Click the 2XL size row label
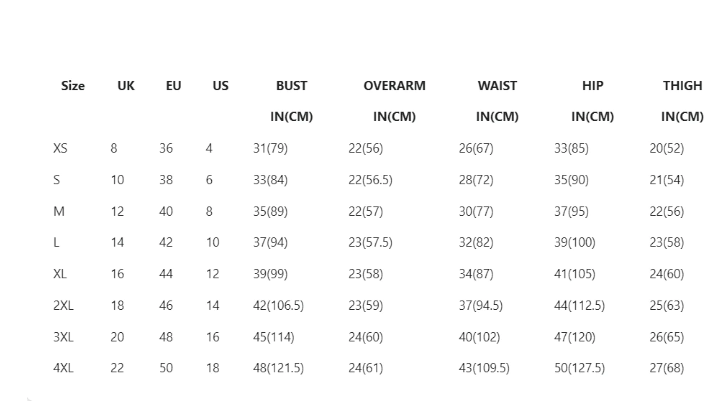 point(63,305)
